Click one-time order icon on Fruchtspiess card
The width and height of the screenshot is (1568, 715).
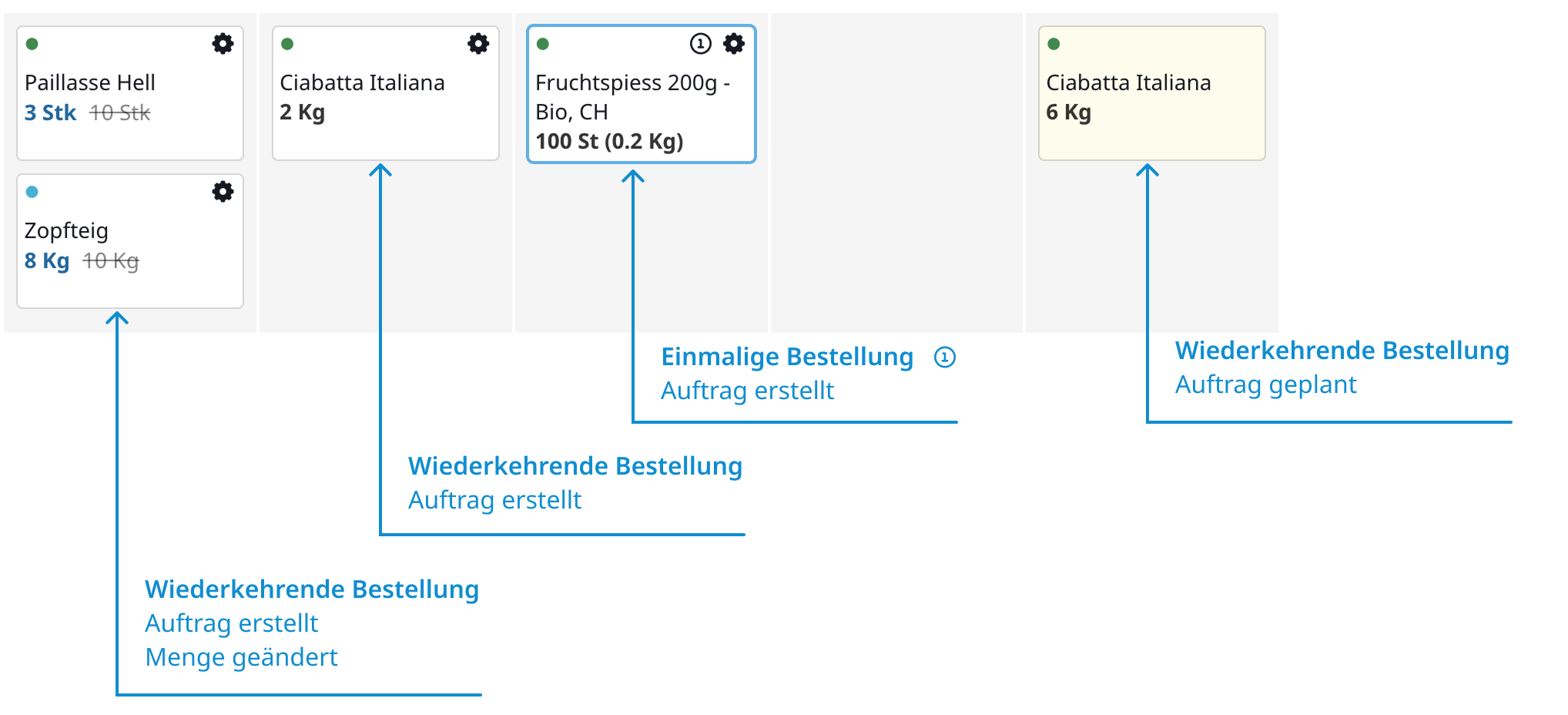tap(700, 44)
